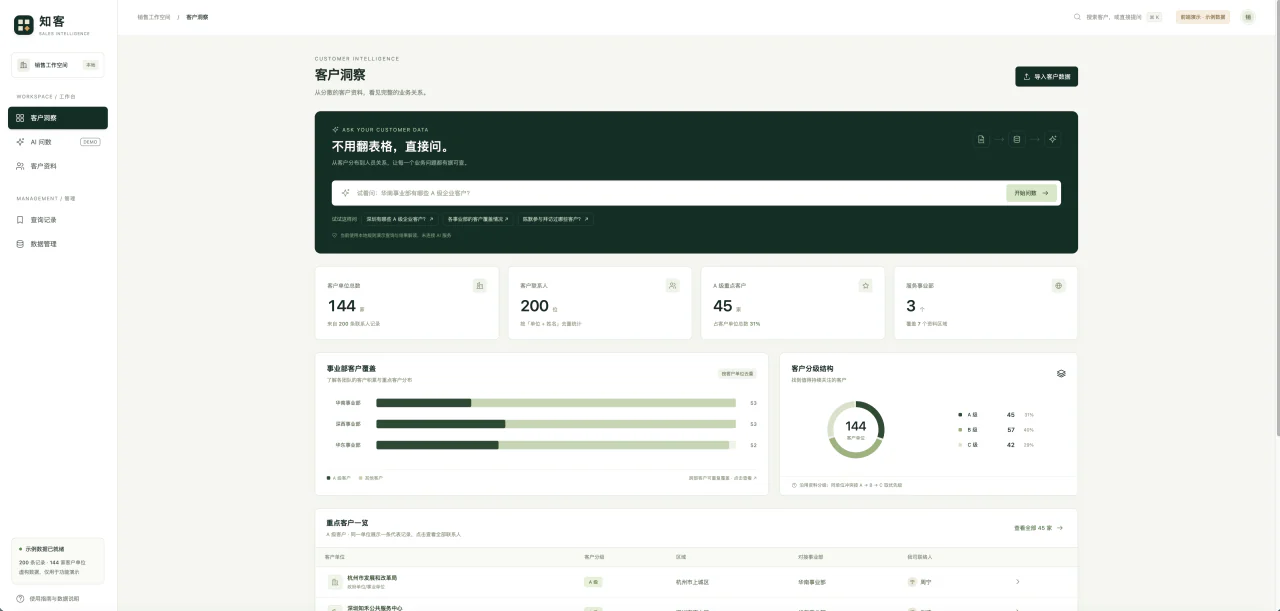
Task: Click the 导入客户数据 button
Action: pos(1046,76)
